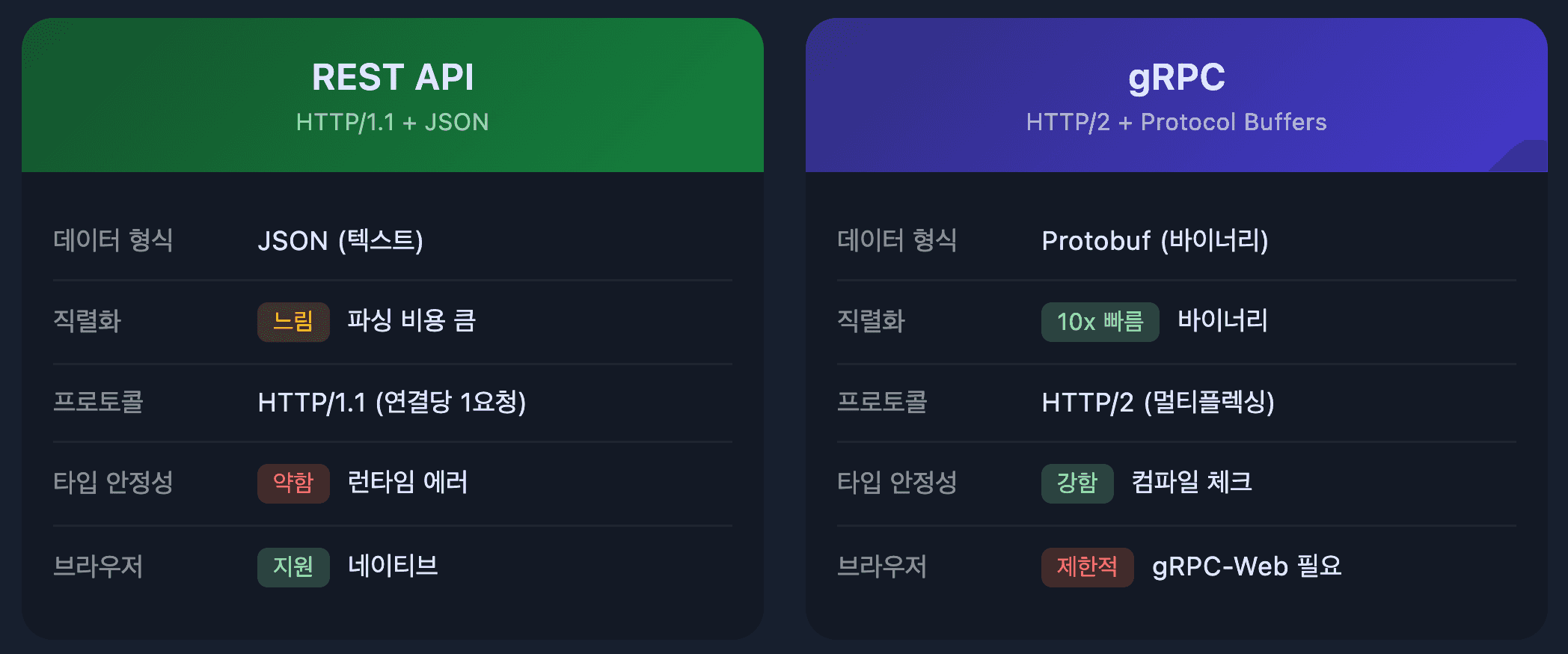Image resolution: width=1568 pixels, height=654 pixels.
Task: Click "JSON (텍스트)" in the REST card
Action: (x=340, y=241)
